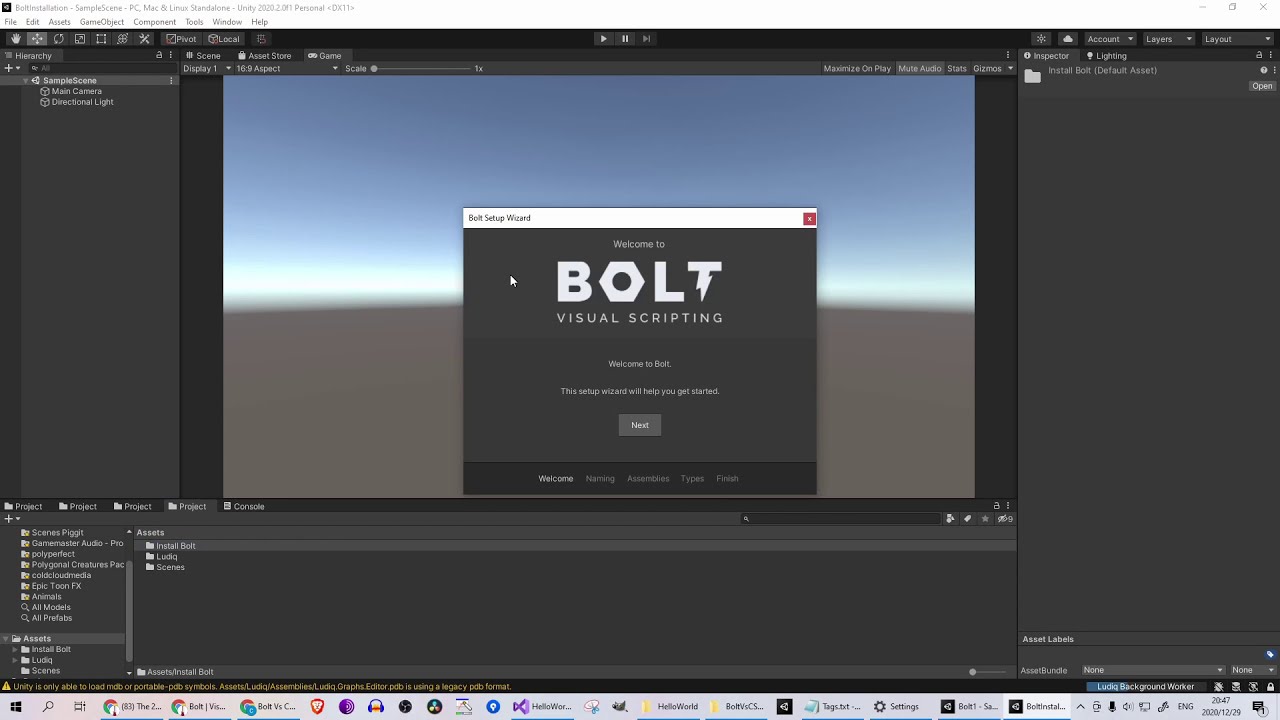1280x720 pixels.
Task: Lock the Project panel
Action: point(996,506)
